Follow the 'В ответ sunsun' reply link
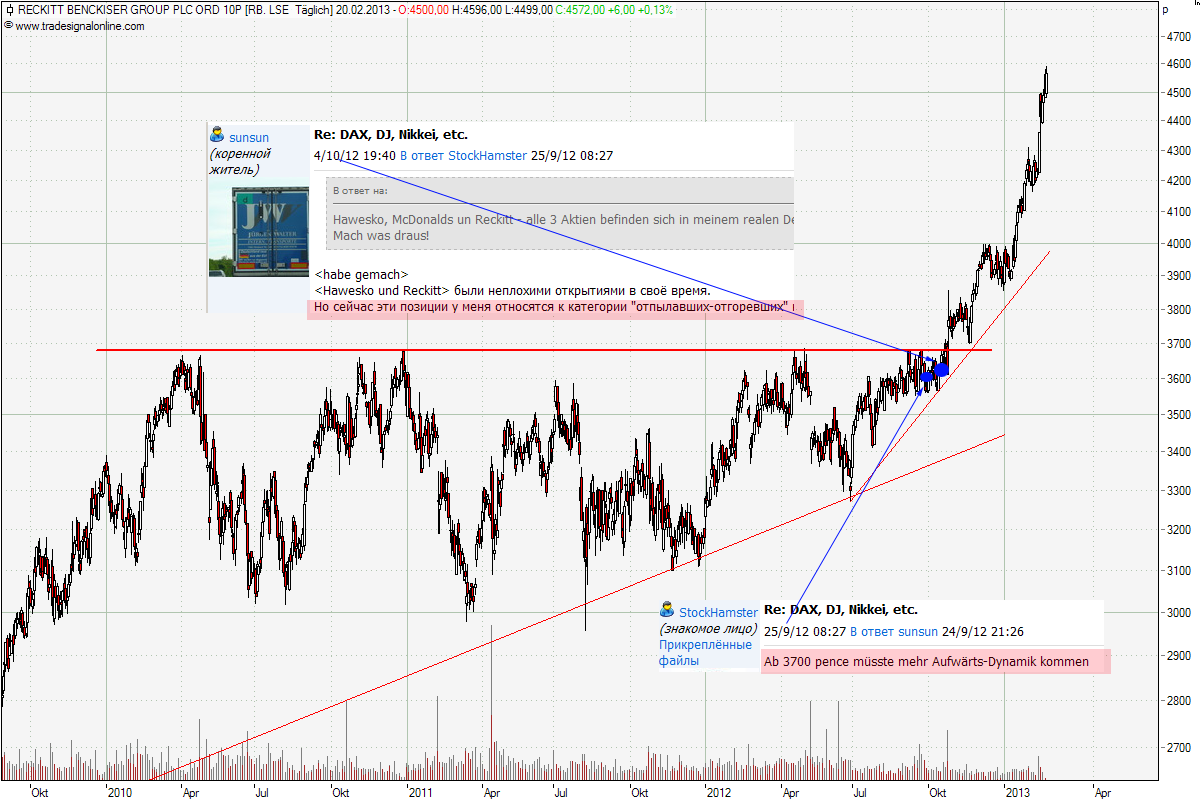 [894, 631]
